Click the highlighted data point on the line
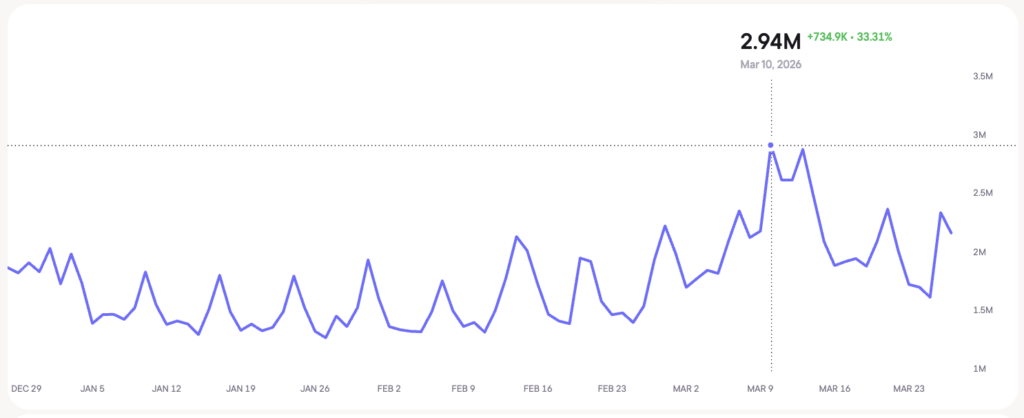This screenshot has height=418, width=1024. 771,146
